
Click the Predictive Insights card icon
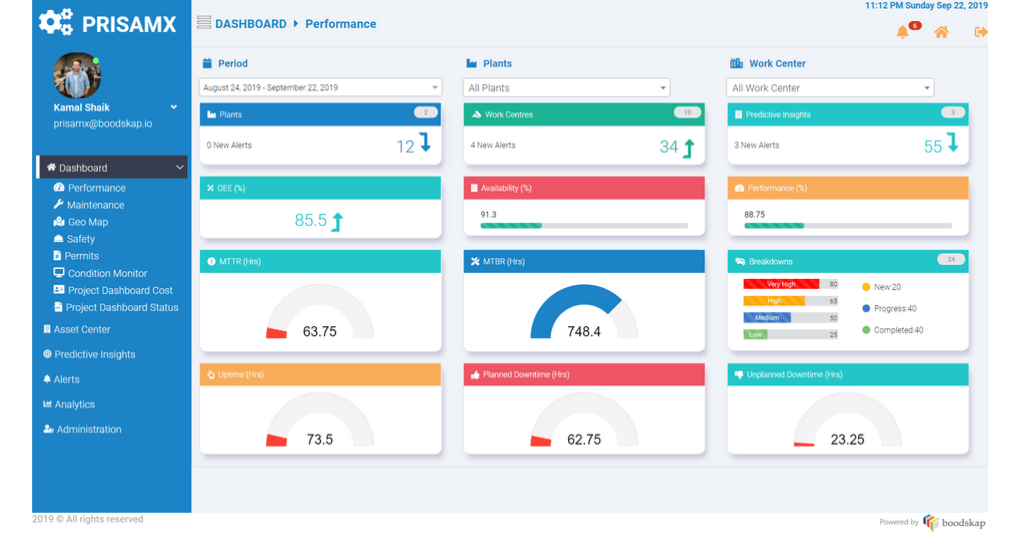tap(738, 115)
